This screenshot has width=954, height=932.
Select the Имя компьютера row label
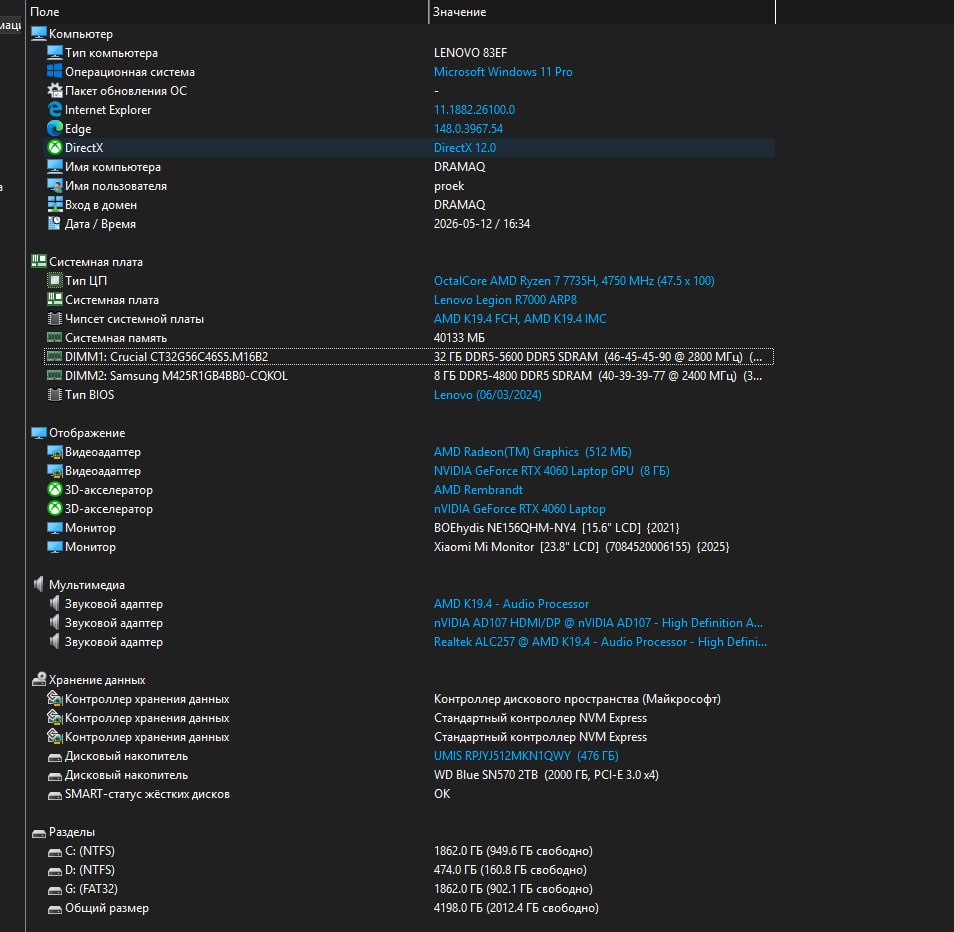click(x=113, y=167)
